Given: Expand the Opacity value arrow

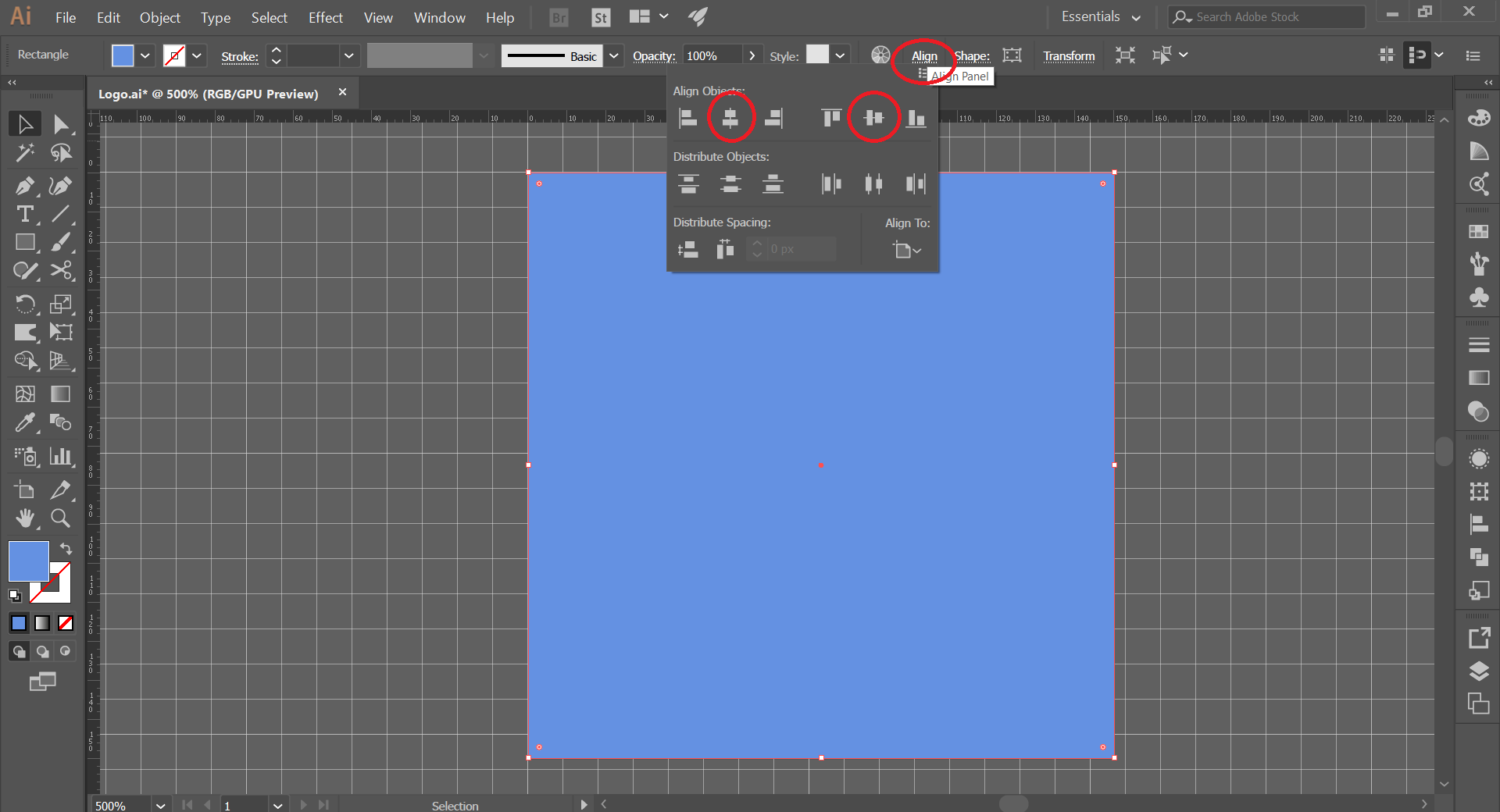Looking at the screenshot, I should (x=752, y=55).
